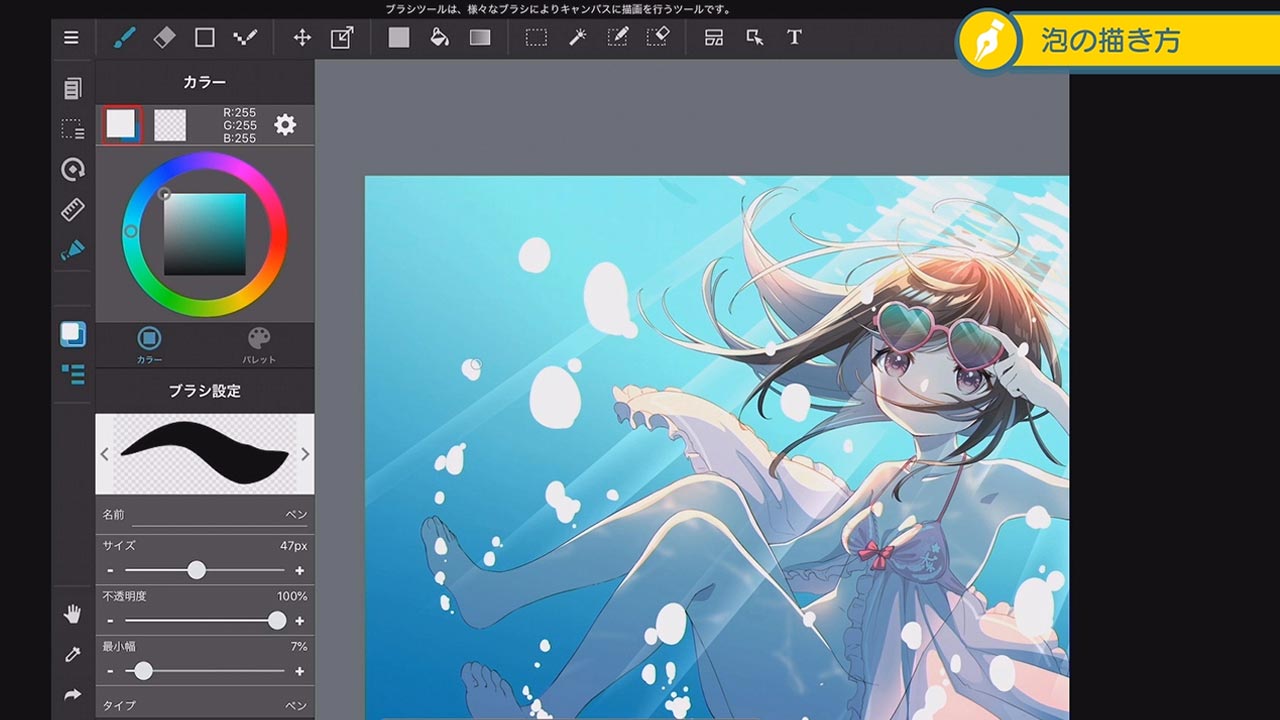Image resolution: width=1280 pixels, height=720 pixels.
Task: Show the previous brush preview
Action: point(105,454)
